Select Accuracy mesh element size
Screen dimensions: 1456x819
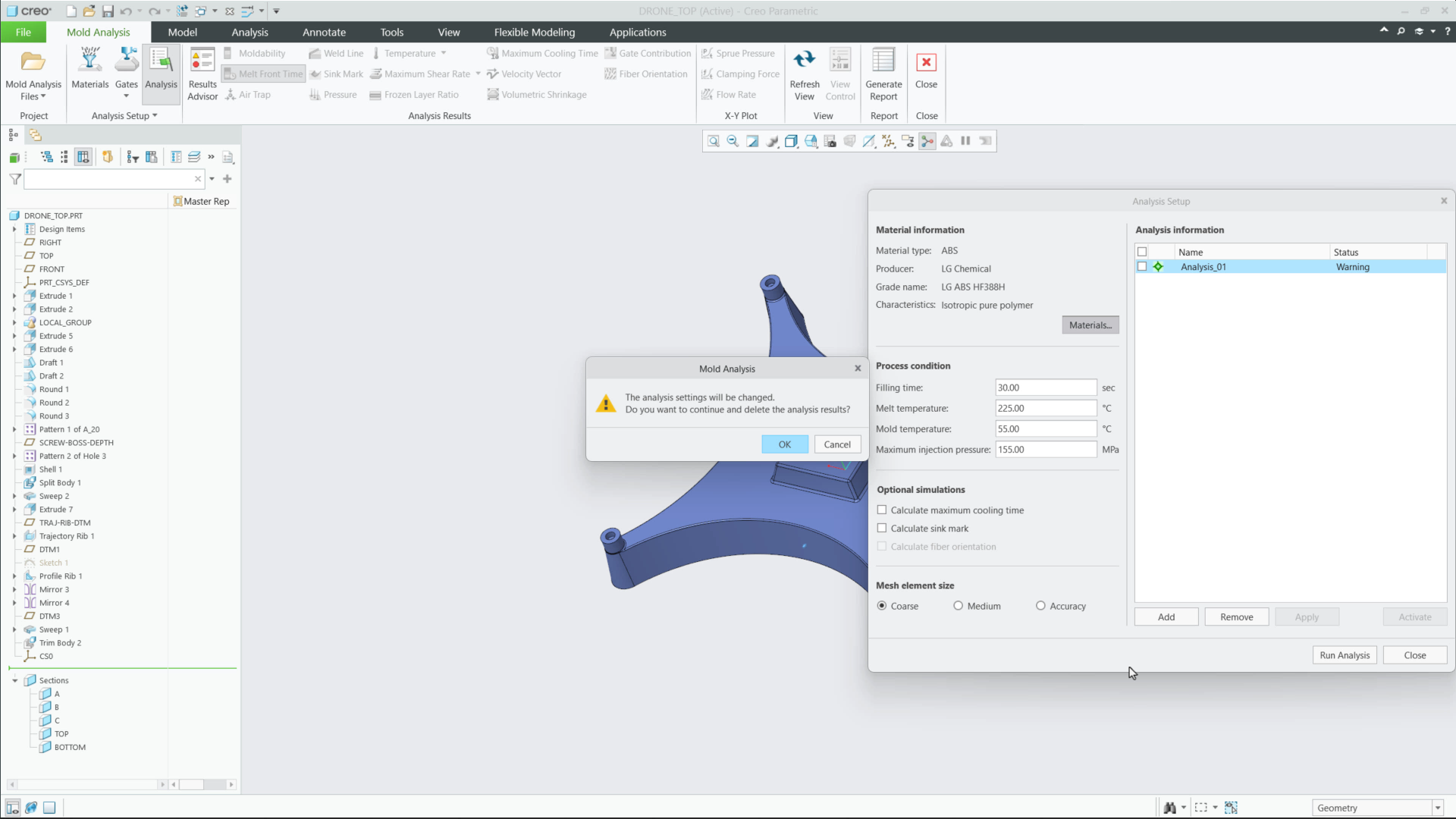(x=1040, y=606)
